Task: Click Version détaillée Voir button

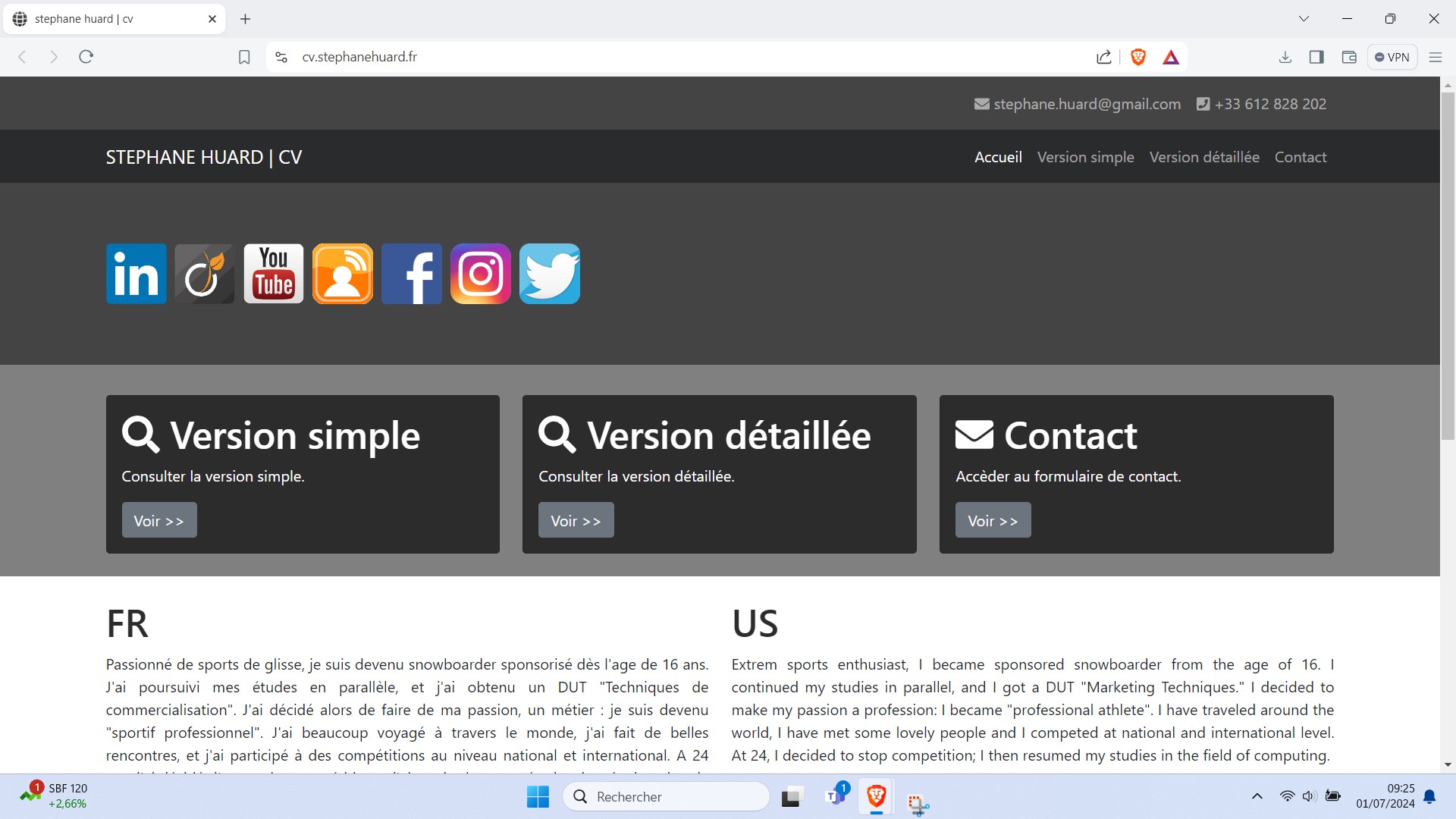Action: (576, 520)
